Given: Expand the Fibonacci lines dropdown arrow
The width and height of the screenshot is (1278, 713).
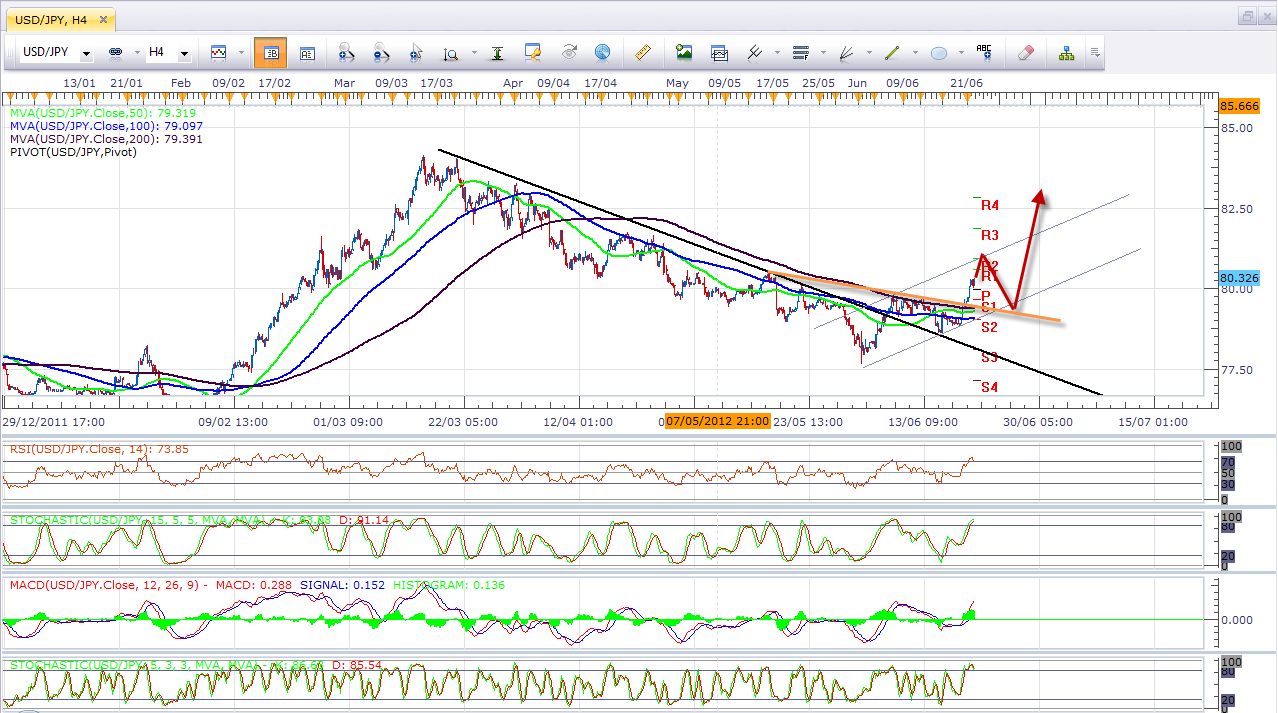Looking at the screenshot, I should pos(822,53).
